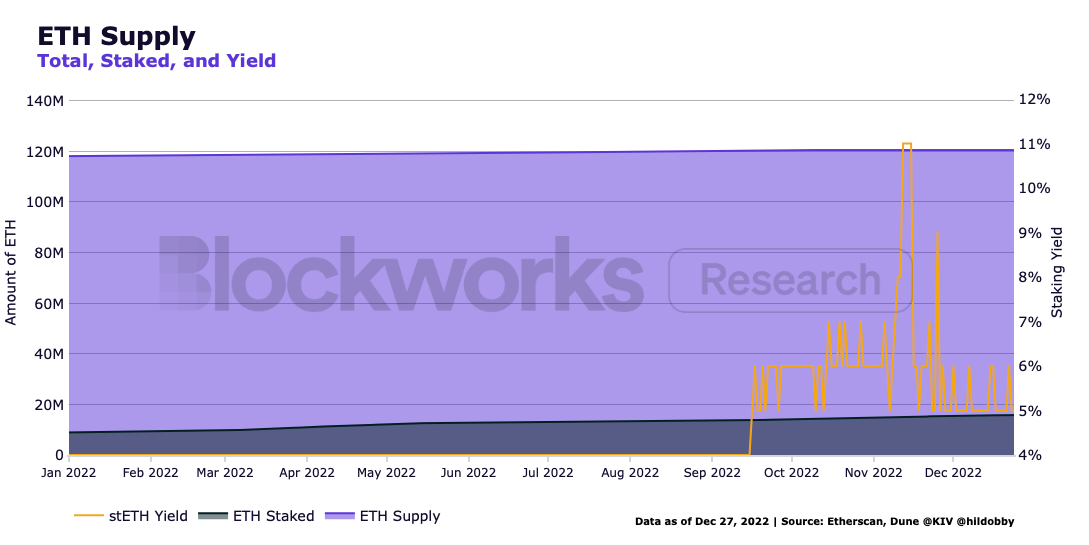
Task: Click the 11% peak of the stETH yield line
Action: point(907,144)
